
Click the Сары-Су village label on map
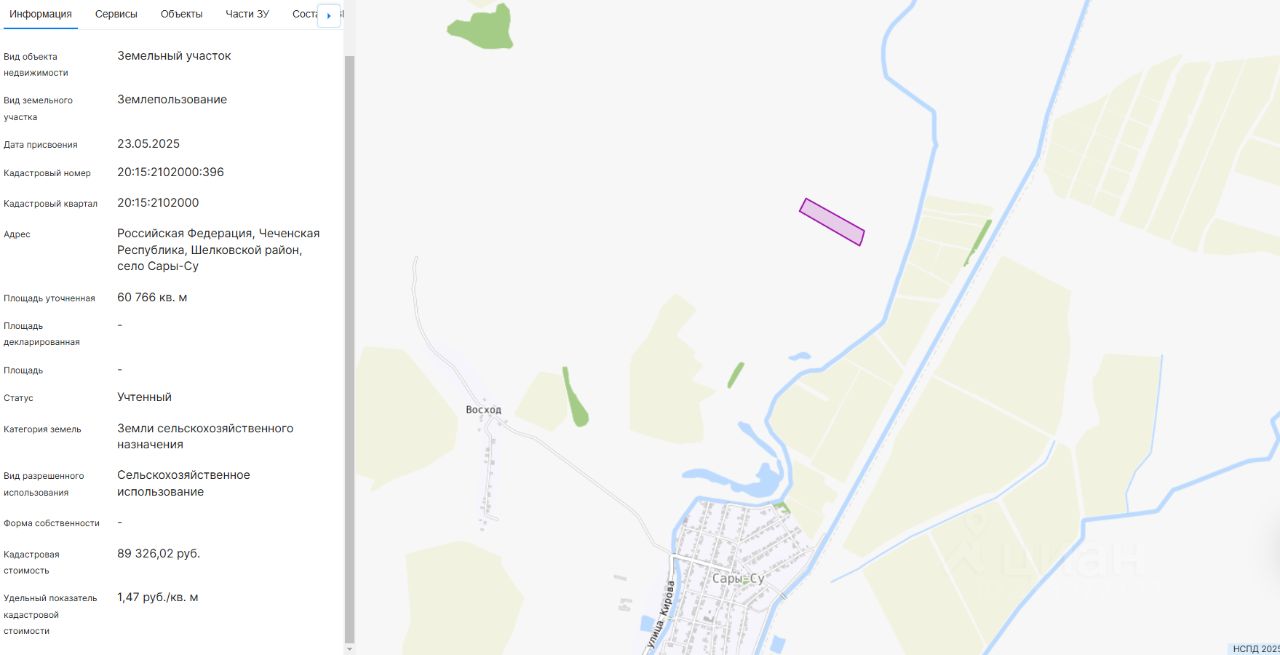pos(738,579)
